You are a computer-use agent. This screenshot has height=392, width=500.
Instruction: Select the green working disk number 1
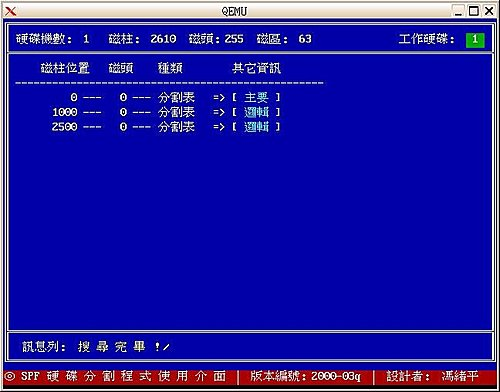coord(475,39)
